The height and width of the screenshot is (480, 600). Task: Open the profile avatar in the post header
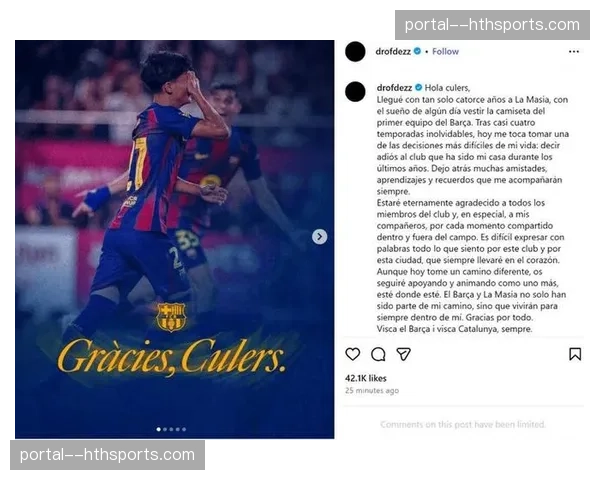(355, 51)
